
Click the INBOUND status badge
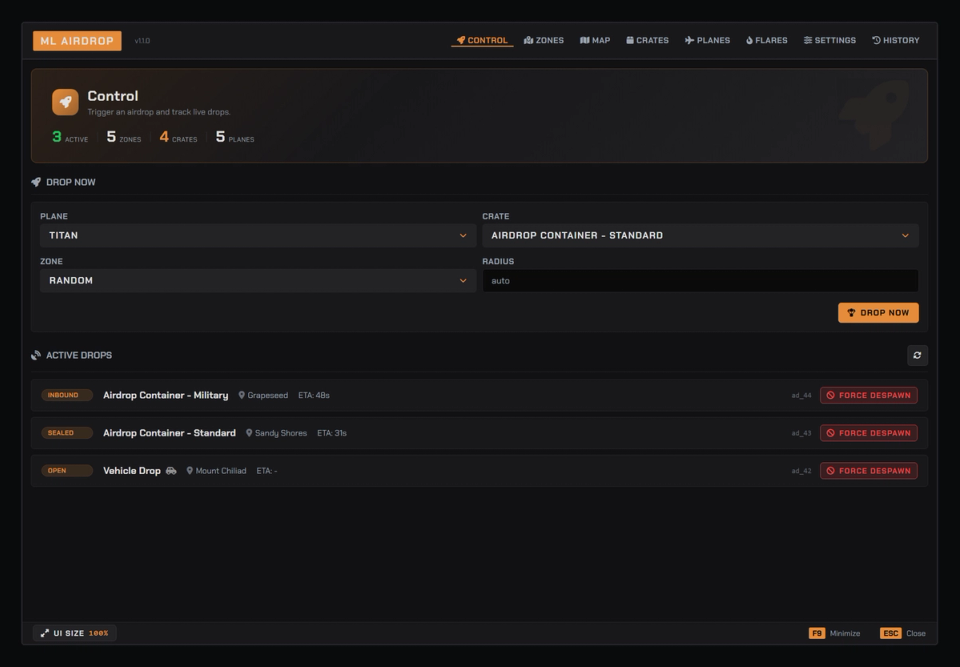point(67,396)
